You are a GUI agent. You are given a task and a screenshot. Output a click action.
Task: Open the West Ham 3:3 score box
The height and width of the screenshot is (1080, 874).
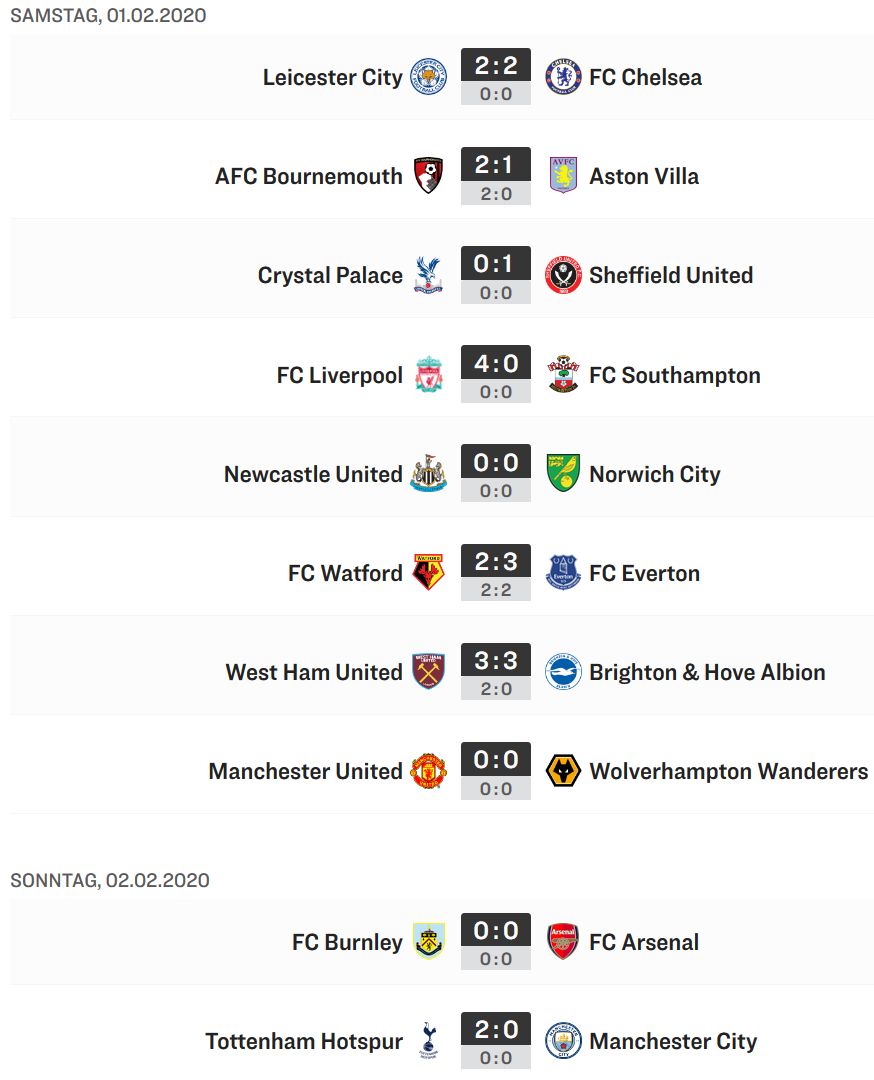click(495, 672)
